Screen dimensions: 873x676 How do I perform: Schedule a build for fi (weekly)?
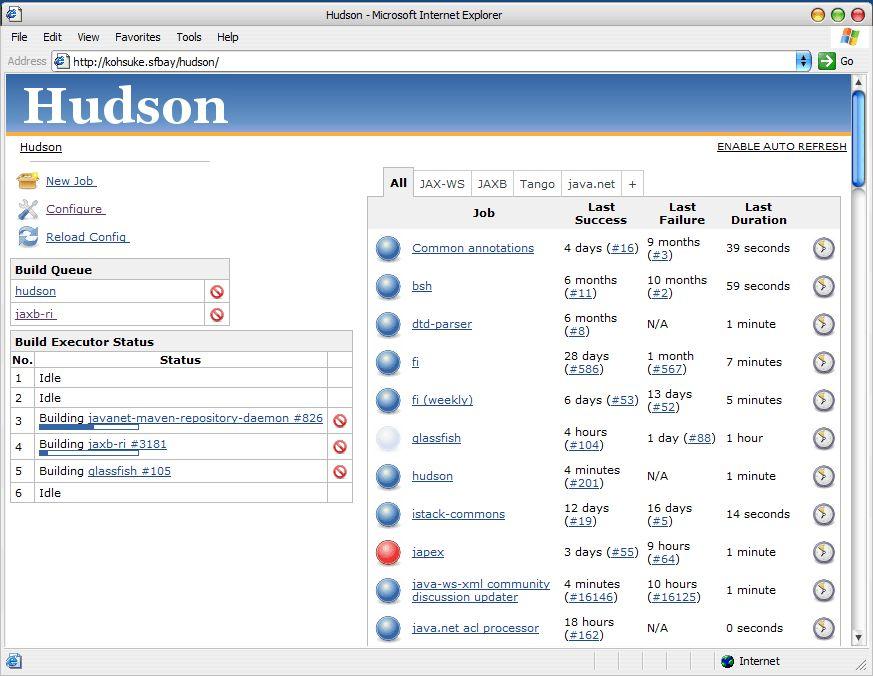[823, 400]
